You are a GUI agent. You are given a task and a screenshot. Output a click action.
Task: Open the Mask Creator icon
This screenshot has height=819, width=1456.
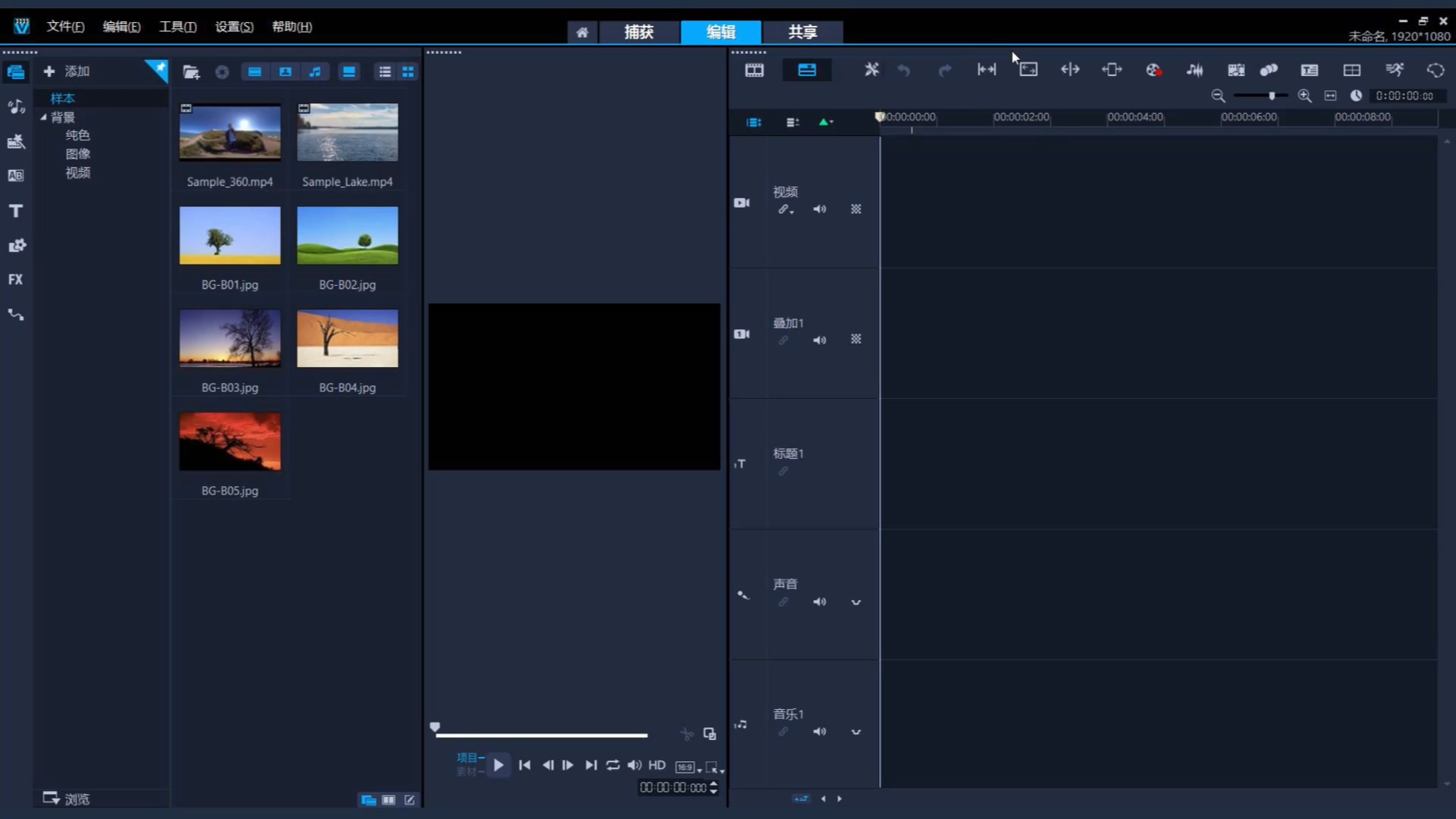[x=1436, y=70]
